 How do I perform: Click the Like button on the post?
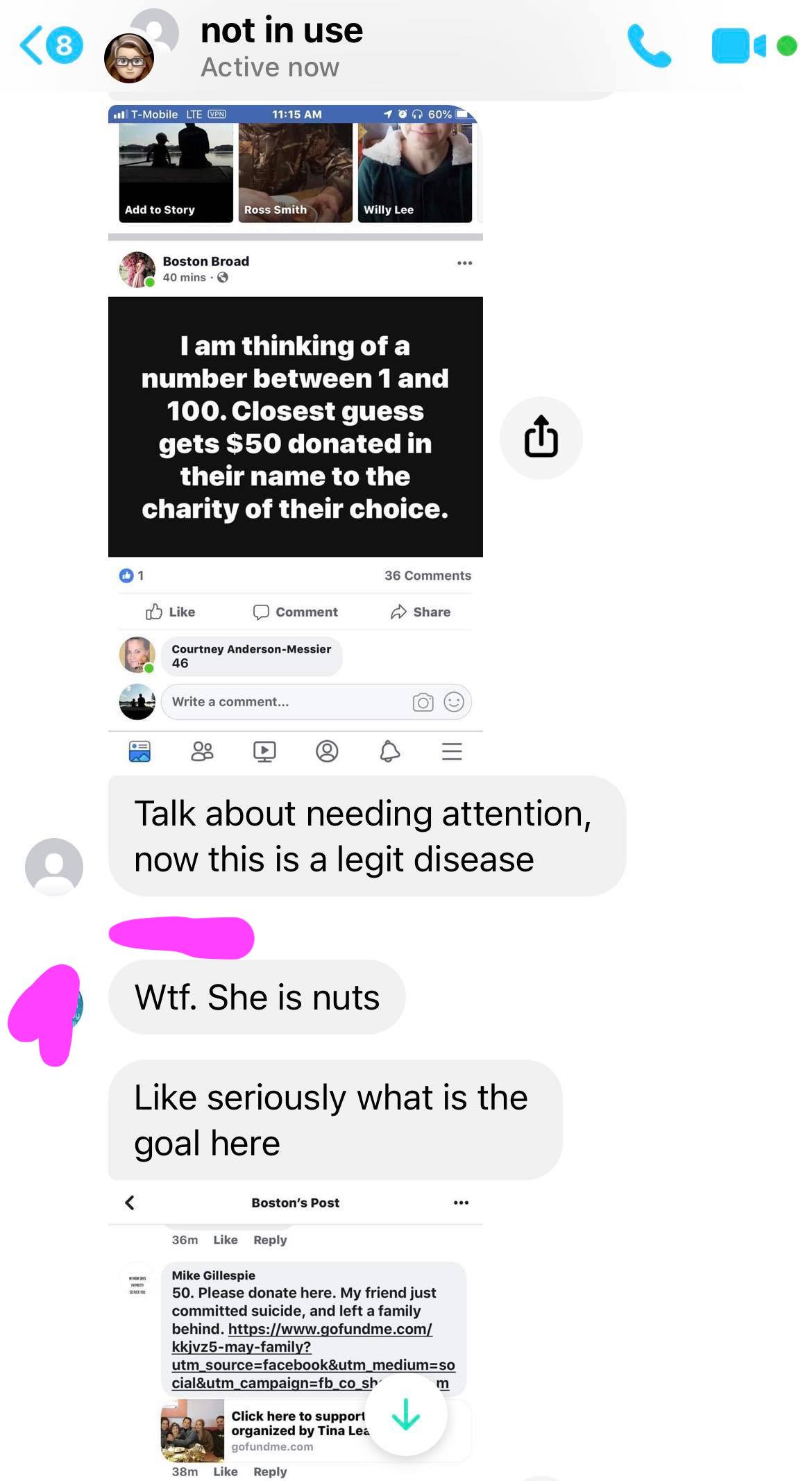pyautogui.click(x=170, y=612)
